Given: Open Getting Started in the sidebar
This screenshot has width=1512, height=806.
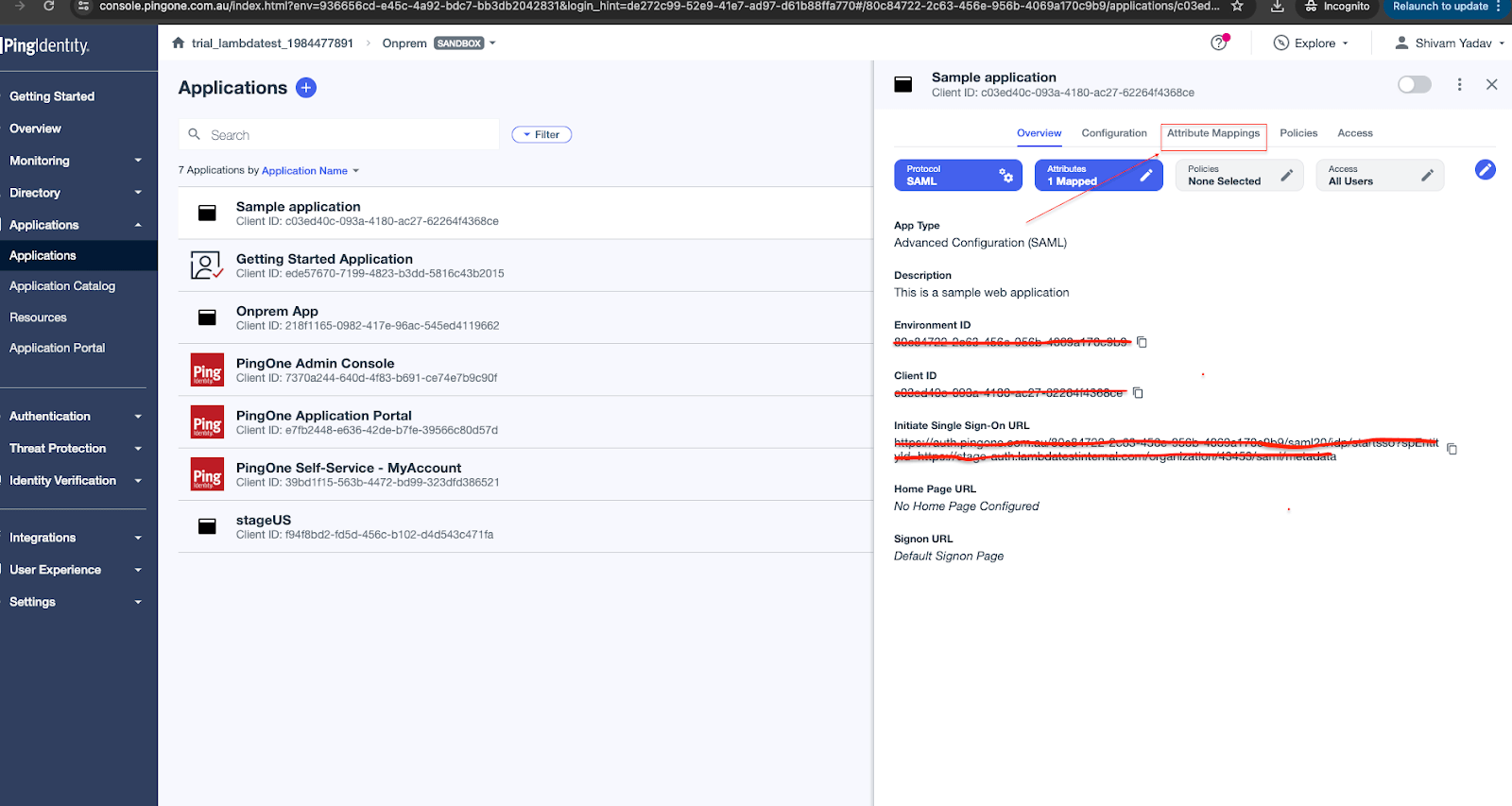Looking at the screenshot, I should click(52, 96).
